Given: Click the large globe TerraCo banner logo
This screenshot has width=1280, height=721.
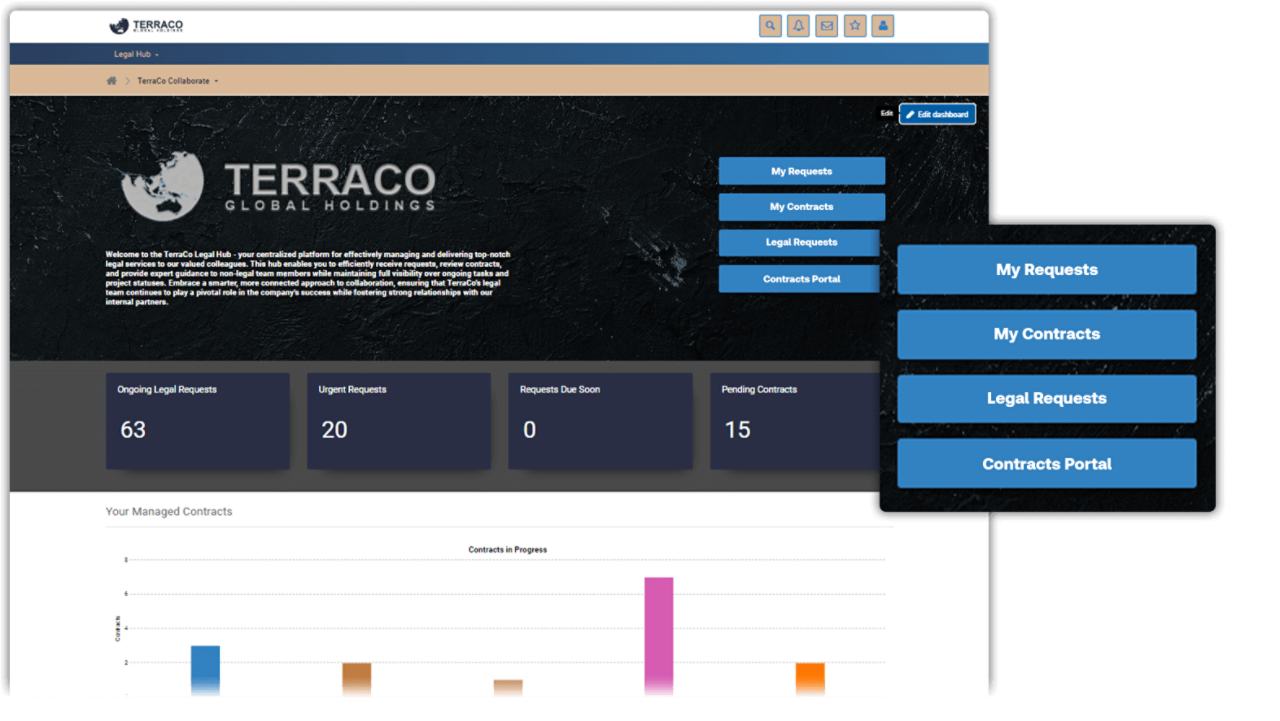Looking at the screenshot, I should point(278,186).
